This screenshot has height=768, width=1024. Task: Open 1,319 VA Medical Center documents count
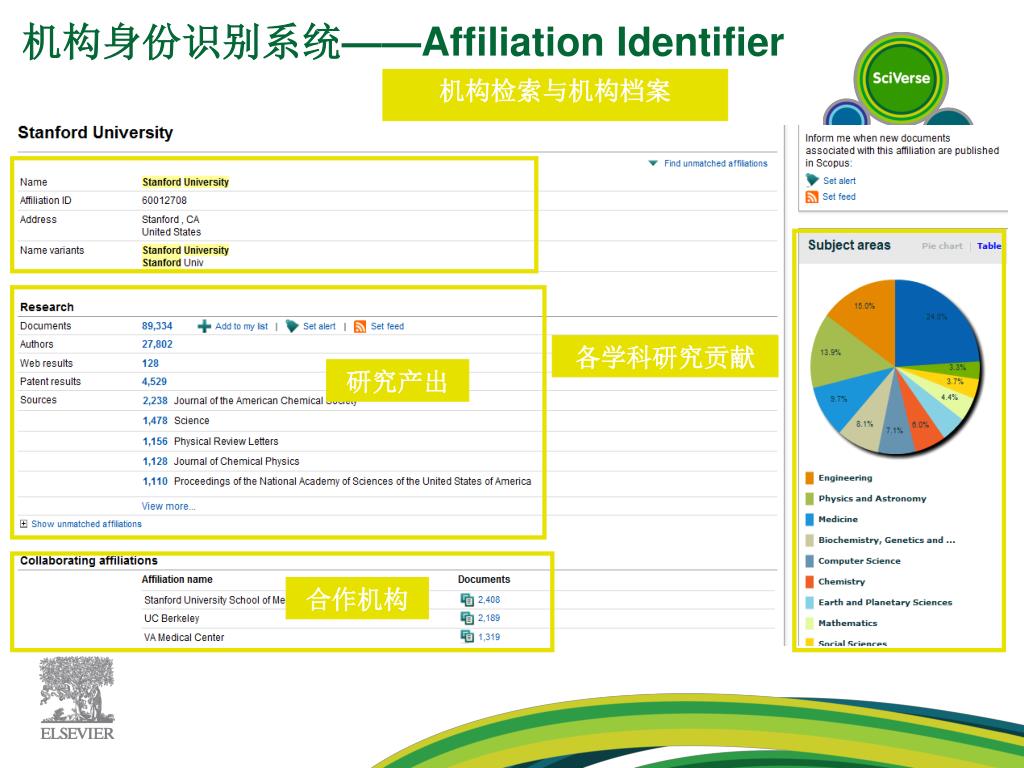pos(489,637)
